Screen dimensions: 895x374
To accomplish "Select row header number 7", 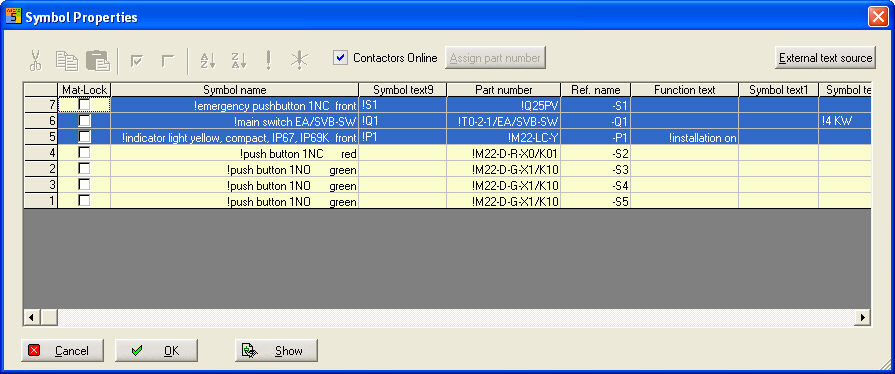I will [41, 105].
